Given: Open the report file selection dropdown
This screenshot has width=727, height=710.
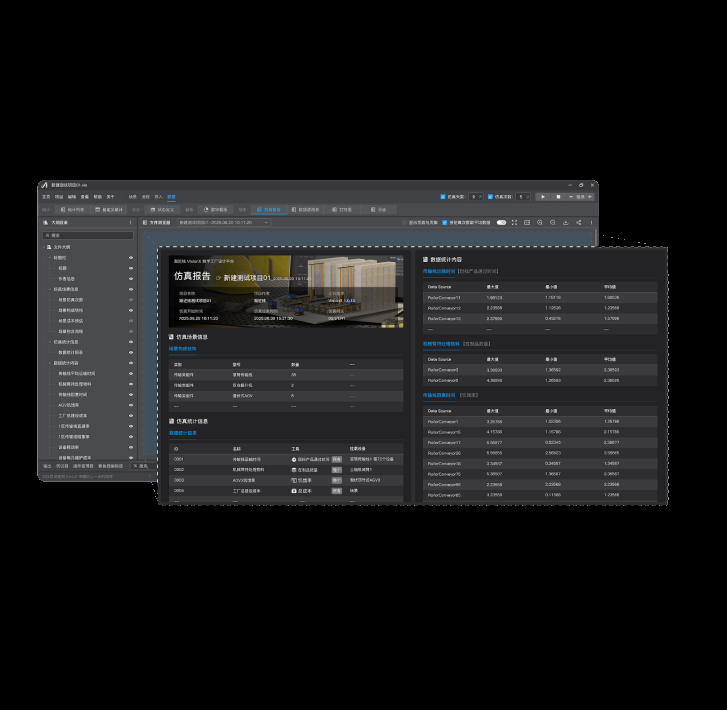Looking at the screenshot, I should 224,223.
